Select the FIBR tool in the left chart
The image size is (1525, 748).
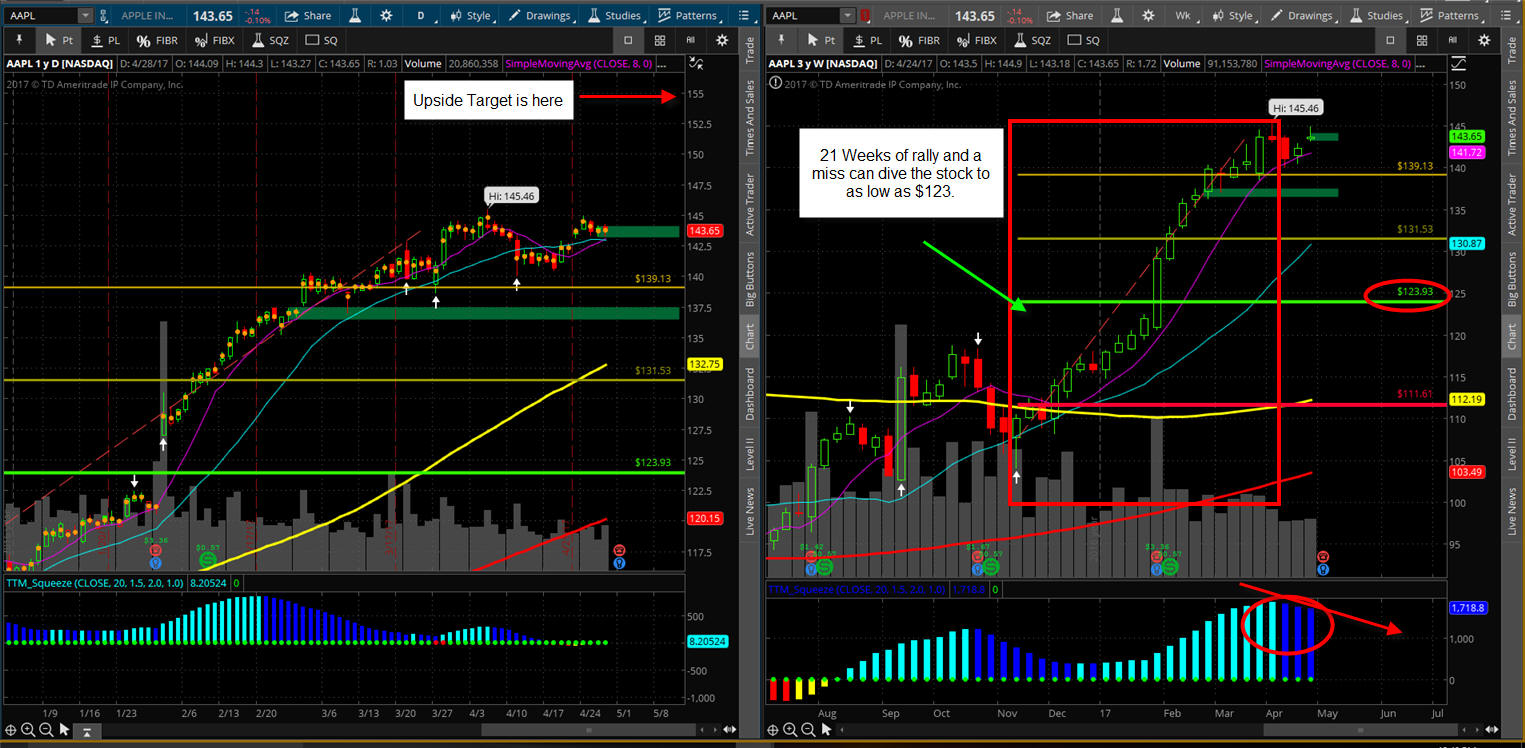tap(158, 40)
